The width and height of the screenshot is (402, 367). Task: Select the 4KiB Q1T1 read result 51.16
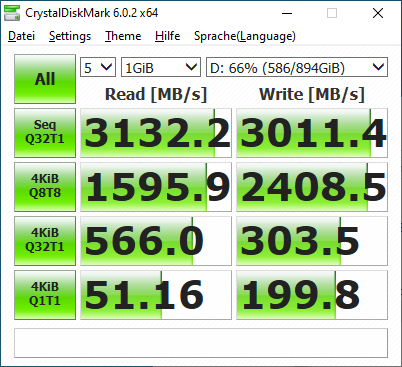click(156, 295)
